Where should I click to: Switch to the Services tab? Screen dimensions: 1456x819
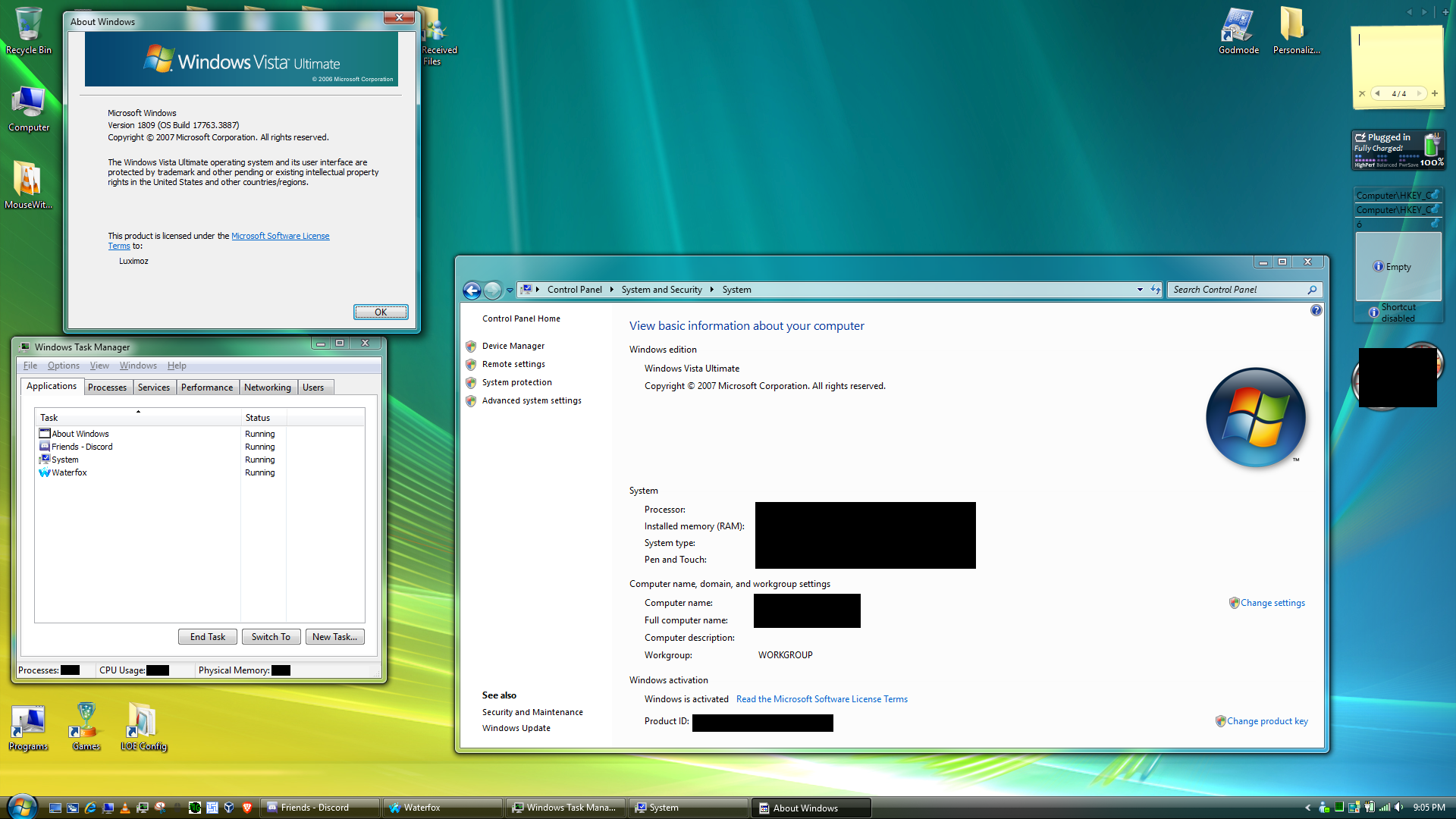154,388
